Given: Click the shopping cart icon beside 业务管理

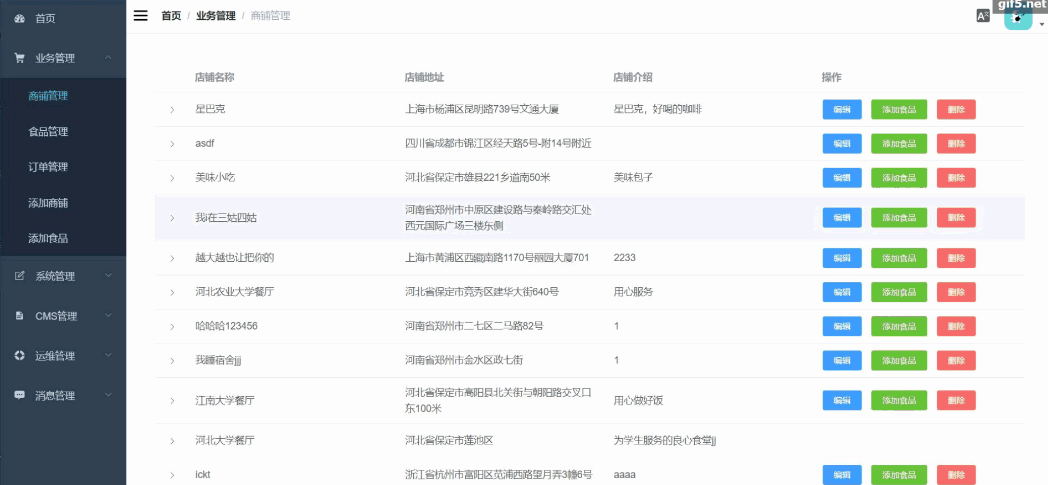Looking at the screenshot, I should [x=19, y=58].
